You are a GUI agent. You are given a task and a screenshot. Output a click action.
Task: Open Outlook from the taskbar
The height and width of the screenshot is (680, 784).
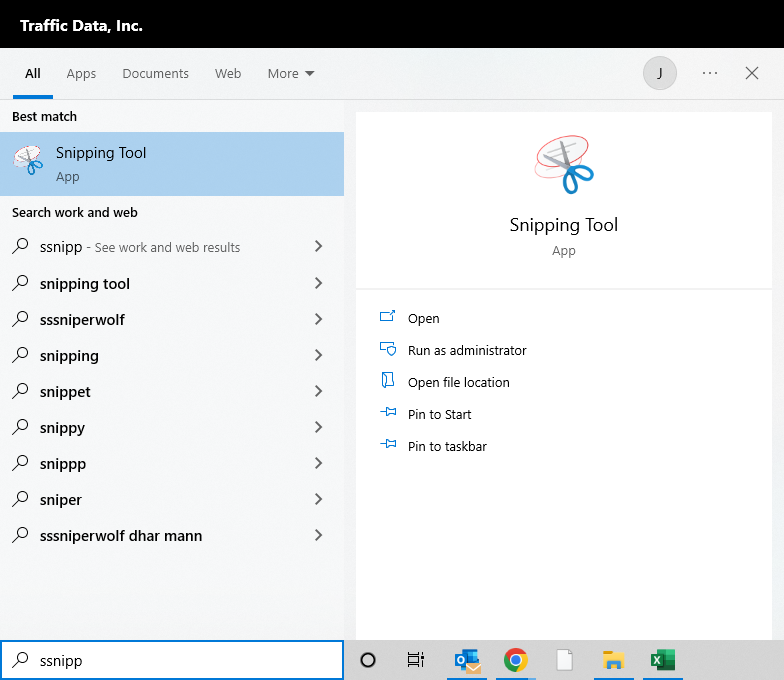click(x=467, y=660)
